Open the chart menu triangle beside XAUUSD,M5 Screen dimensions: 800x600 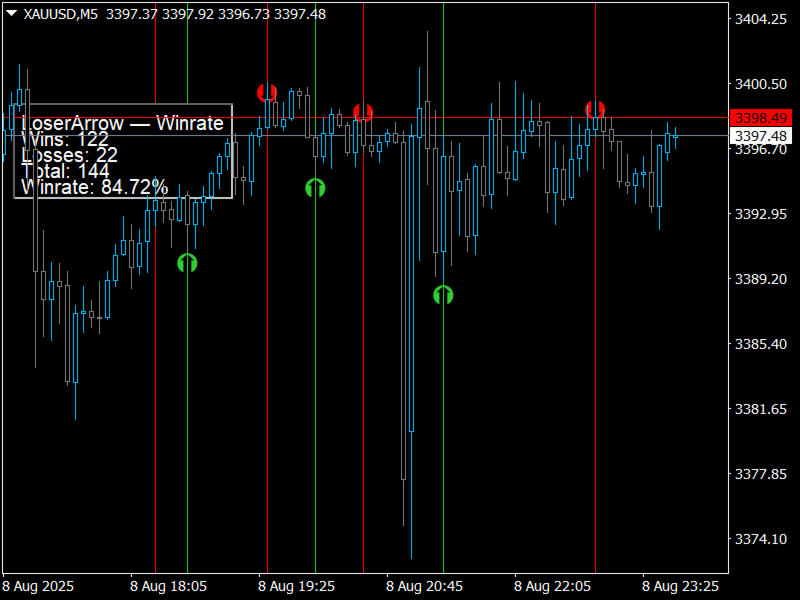(x=11, y=14)
